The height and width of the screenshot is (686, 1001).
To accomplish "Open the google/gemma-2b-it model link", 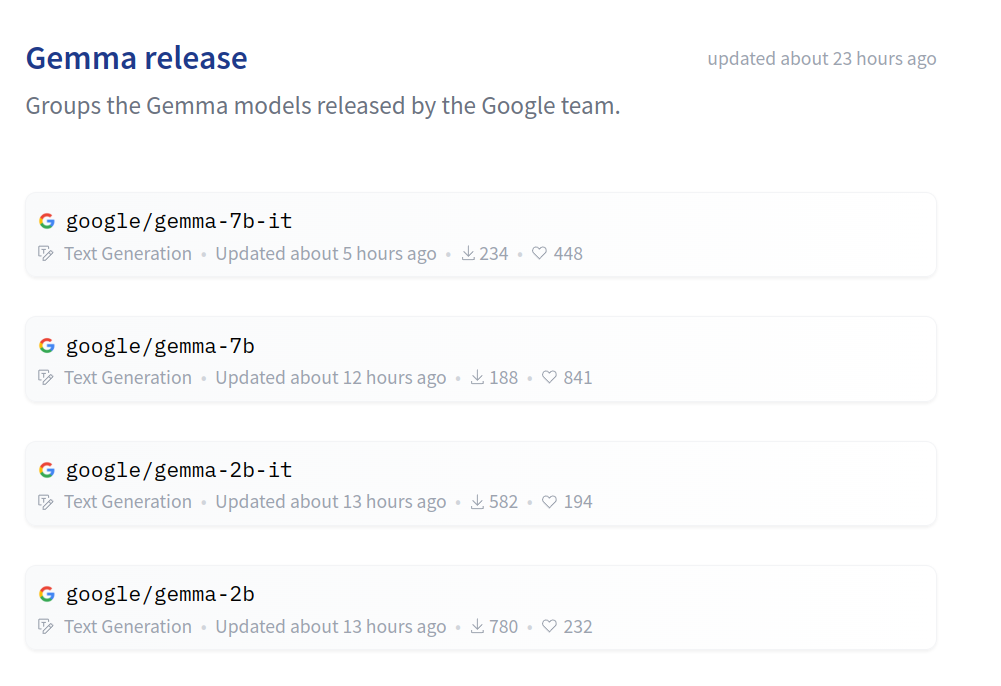I will click(179, 470).
